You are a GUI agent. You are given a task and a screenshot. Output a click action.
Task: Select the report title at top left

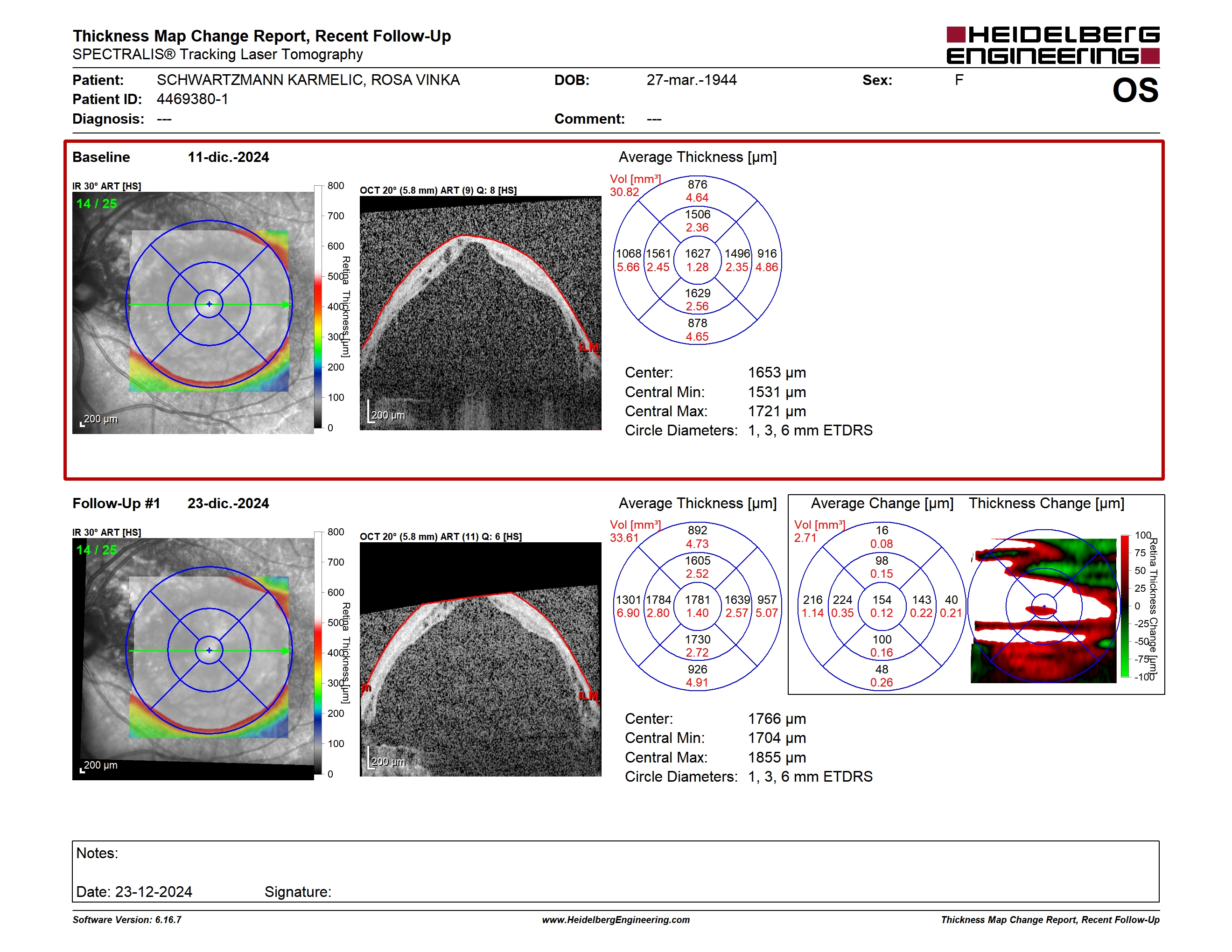pos(262,36)
